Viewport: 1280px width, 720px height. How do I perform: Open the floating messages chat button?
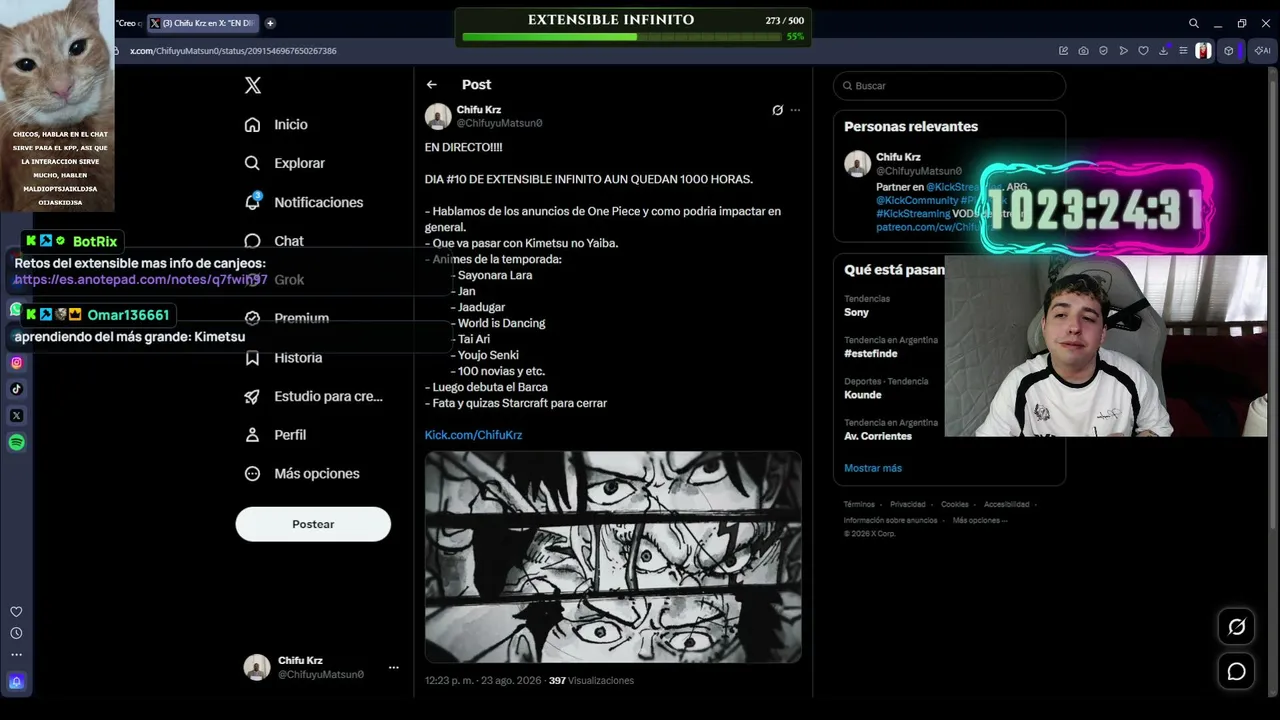click(x=1237, y=672)
